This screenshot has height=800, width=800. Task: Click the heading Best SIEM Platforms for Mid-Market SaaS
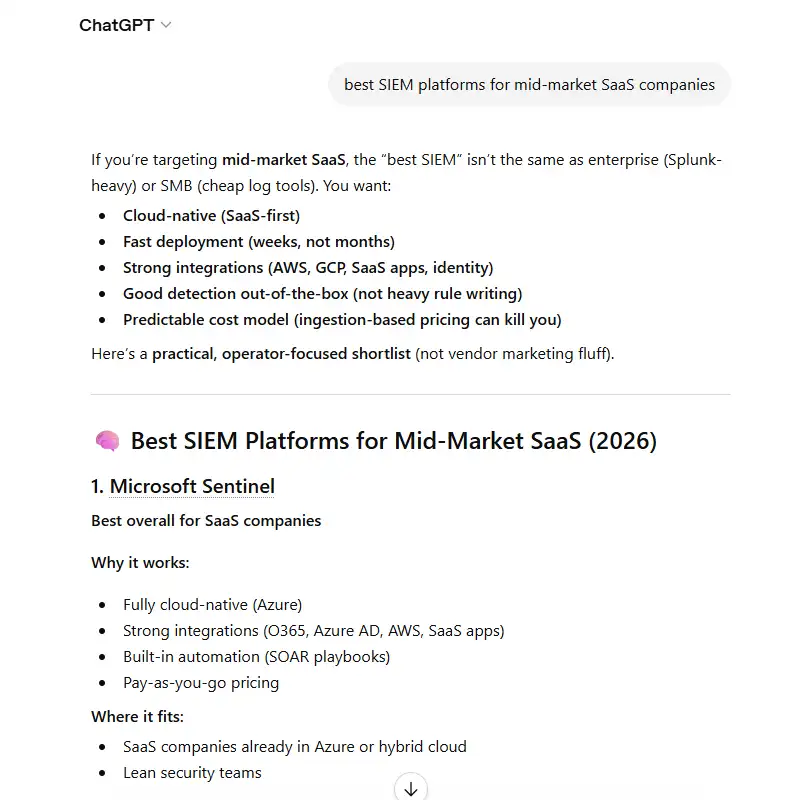tap(394, 441)
